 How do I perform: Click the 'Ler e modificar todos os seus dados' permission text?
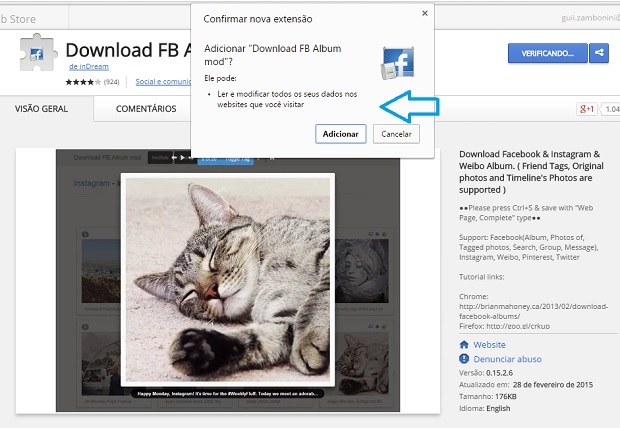(287, 99)
